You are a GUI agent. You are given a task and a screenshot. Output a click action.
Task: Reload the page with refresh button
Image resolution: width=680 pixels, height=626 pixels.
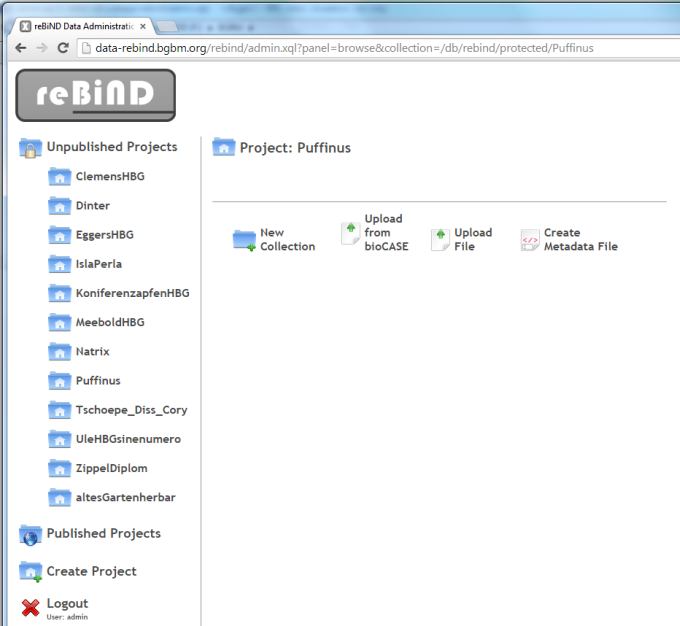(63, 48)
